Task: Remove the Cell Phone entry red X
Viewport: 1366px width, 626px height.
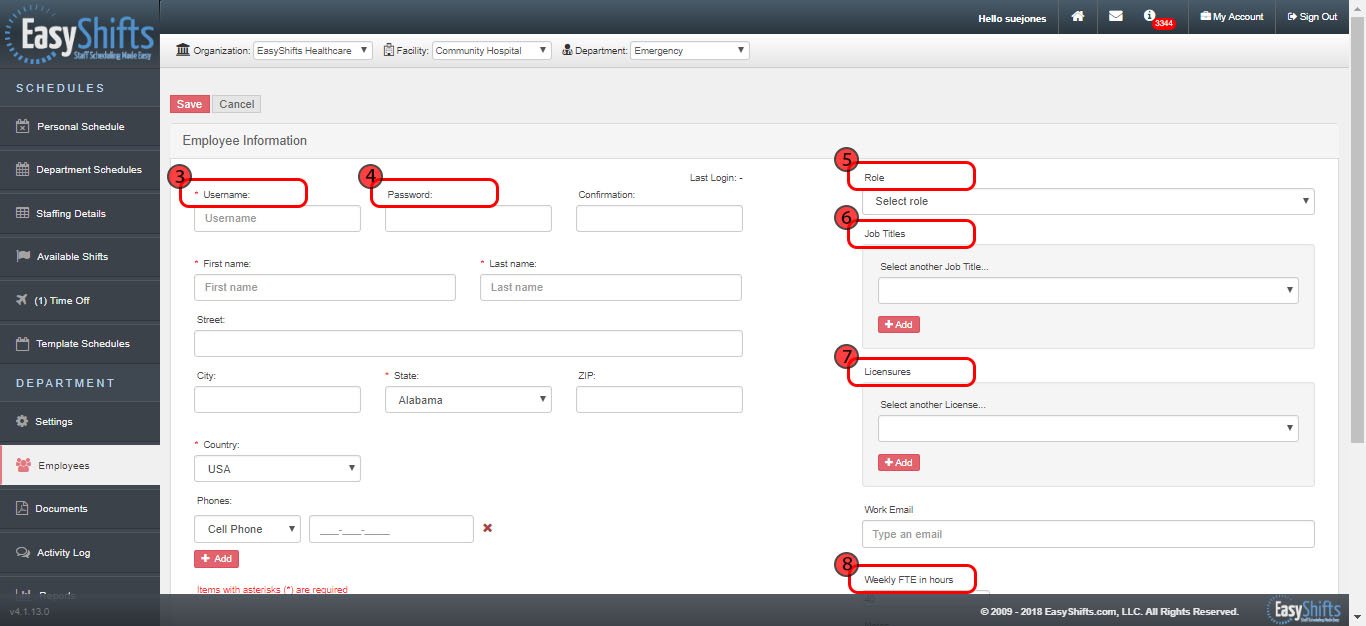Action: (488, 528)
